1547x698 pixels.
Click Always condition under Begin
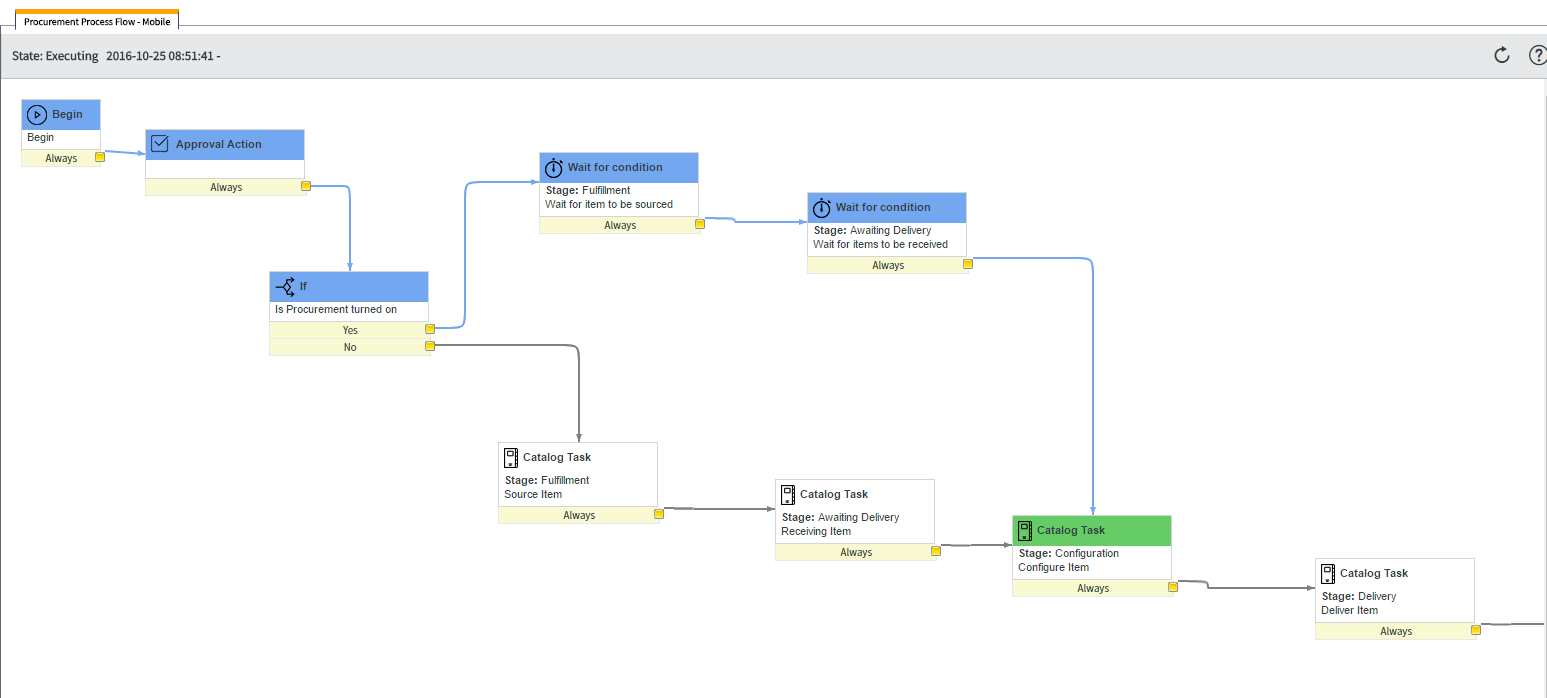[61, 158]
